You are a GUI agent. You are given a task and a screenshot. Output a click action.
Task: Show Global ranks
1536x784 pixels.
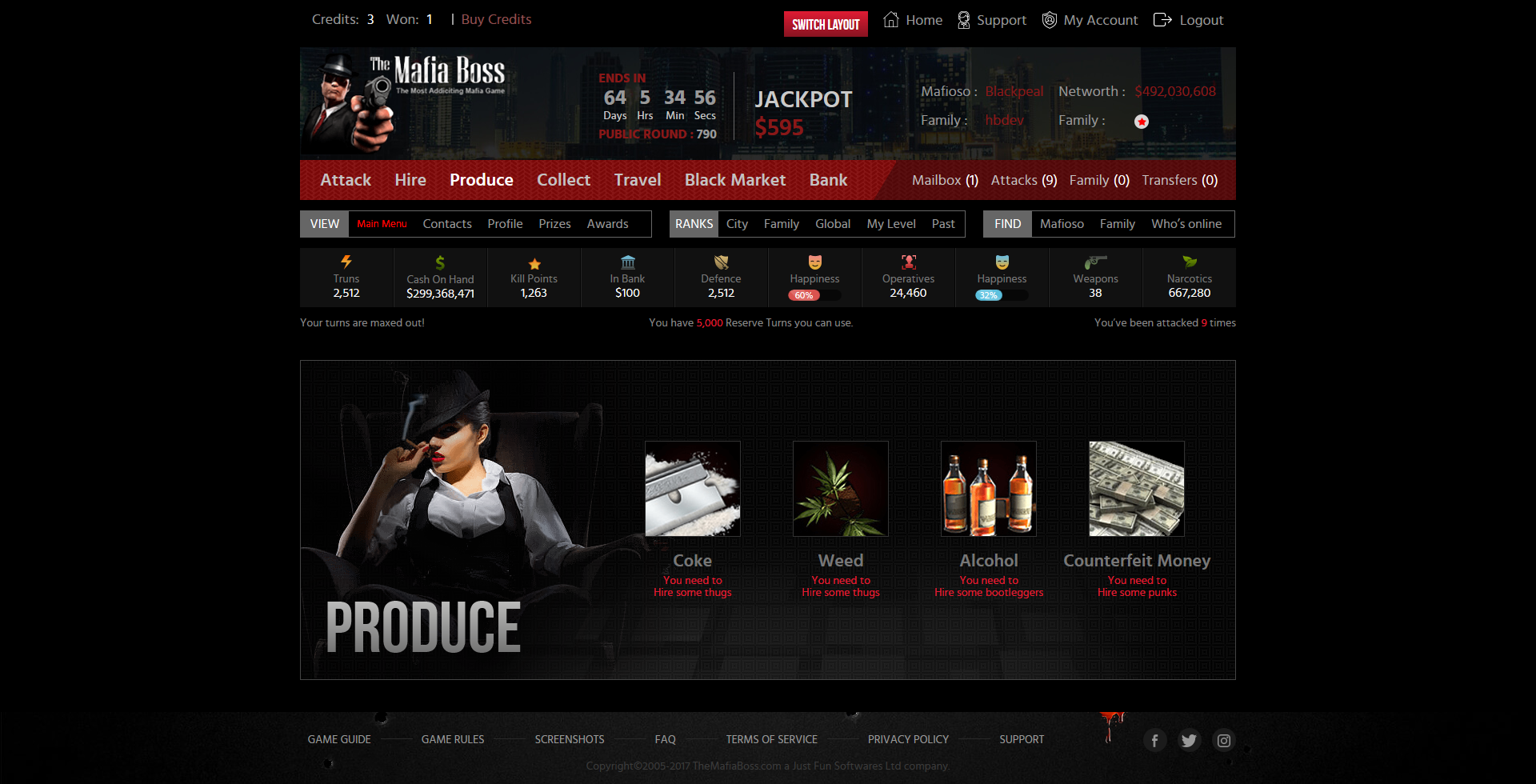click(x=833, y=224)
